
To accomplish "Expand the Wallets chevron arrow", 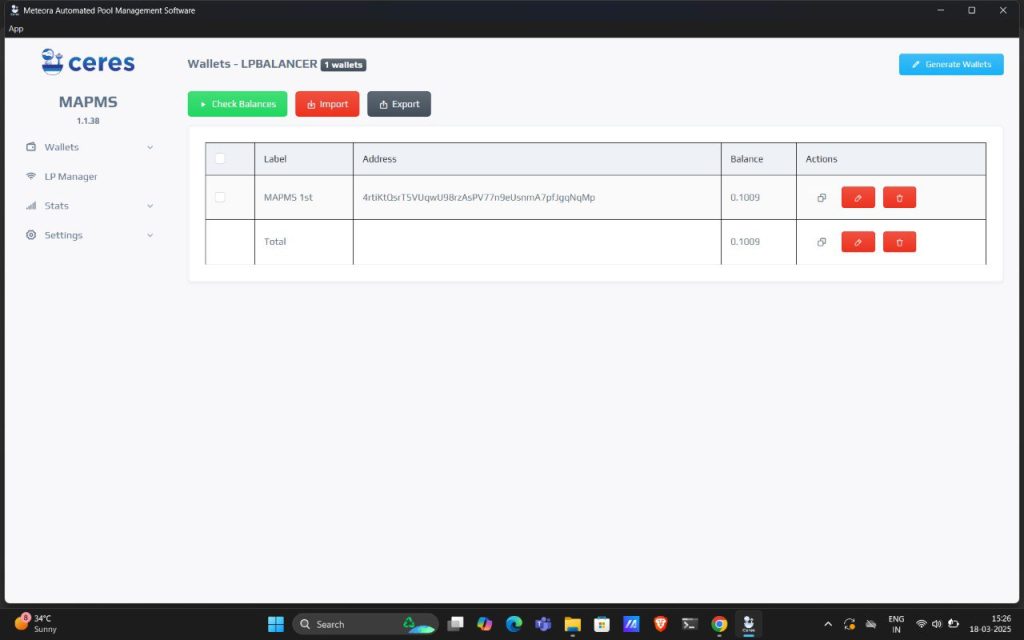I will pos(150,148).
